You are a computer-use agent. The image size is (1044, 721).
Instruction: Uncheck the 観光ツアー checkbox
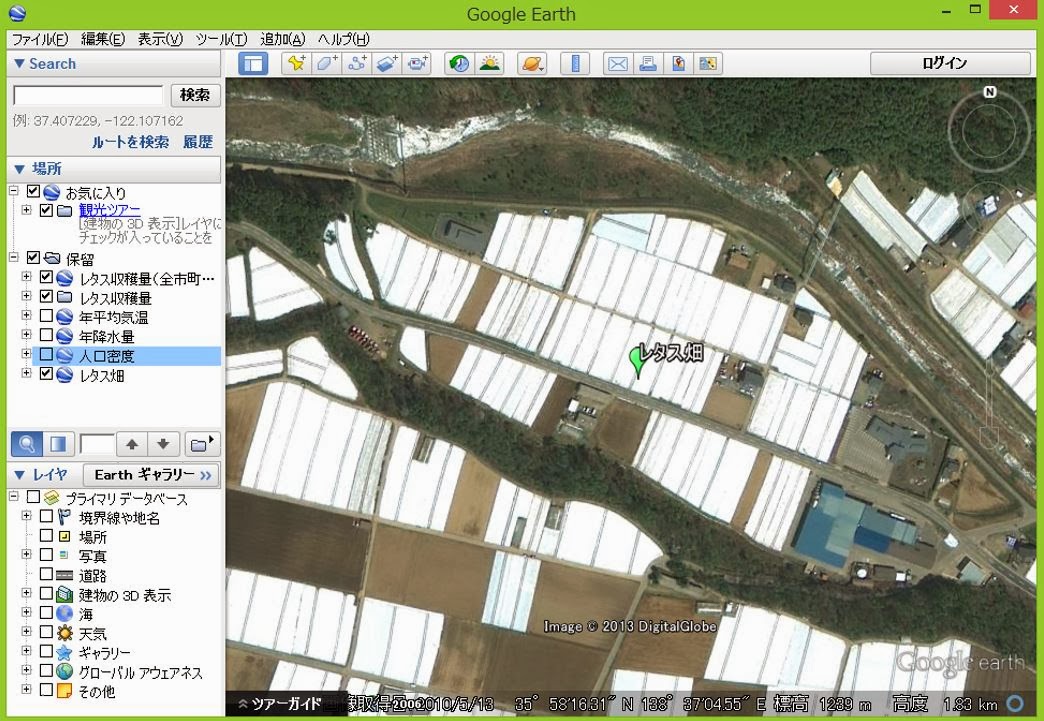(46, 210)
